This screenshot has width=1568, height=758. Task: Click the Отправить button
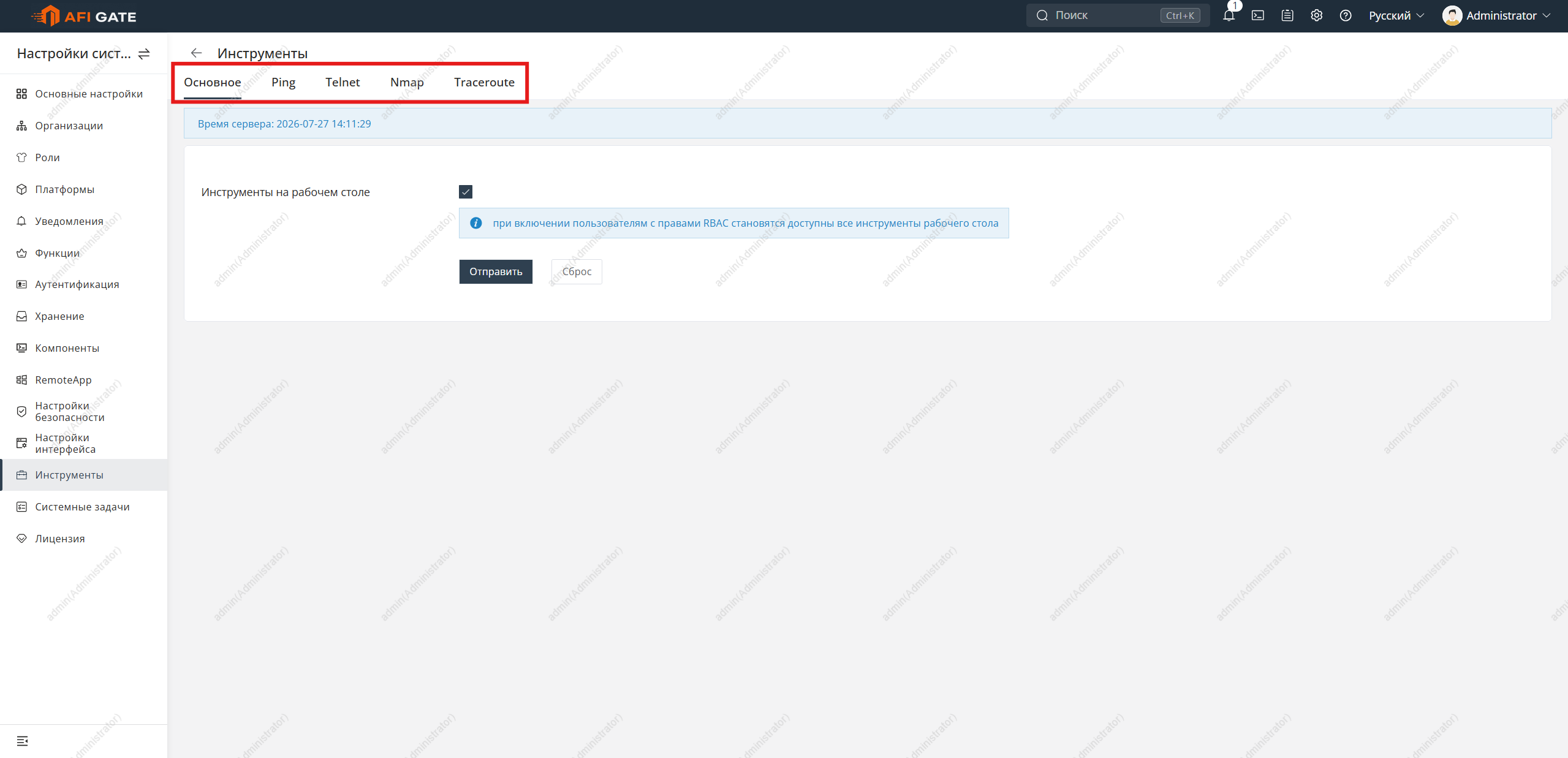pos(496,271)
